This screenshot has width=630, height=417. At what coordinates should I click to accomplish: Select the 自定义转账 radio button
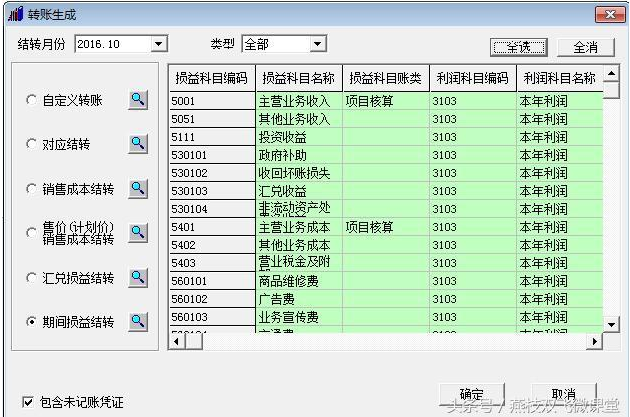point(32,101)
